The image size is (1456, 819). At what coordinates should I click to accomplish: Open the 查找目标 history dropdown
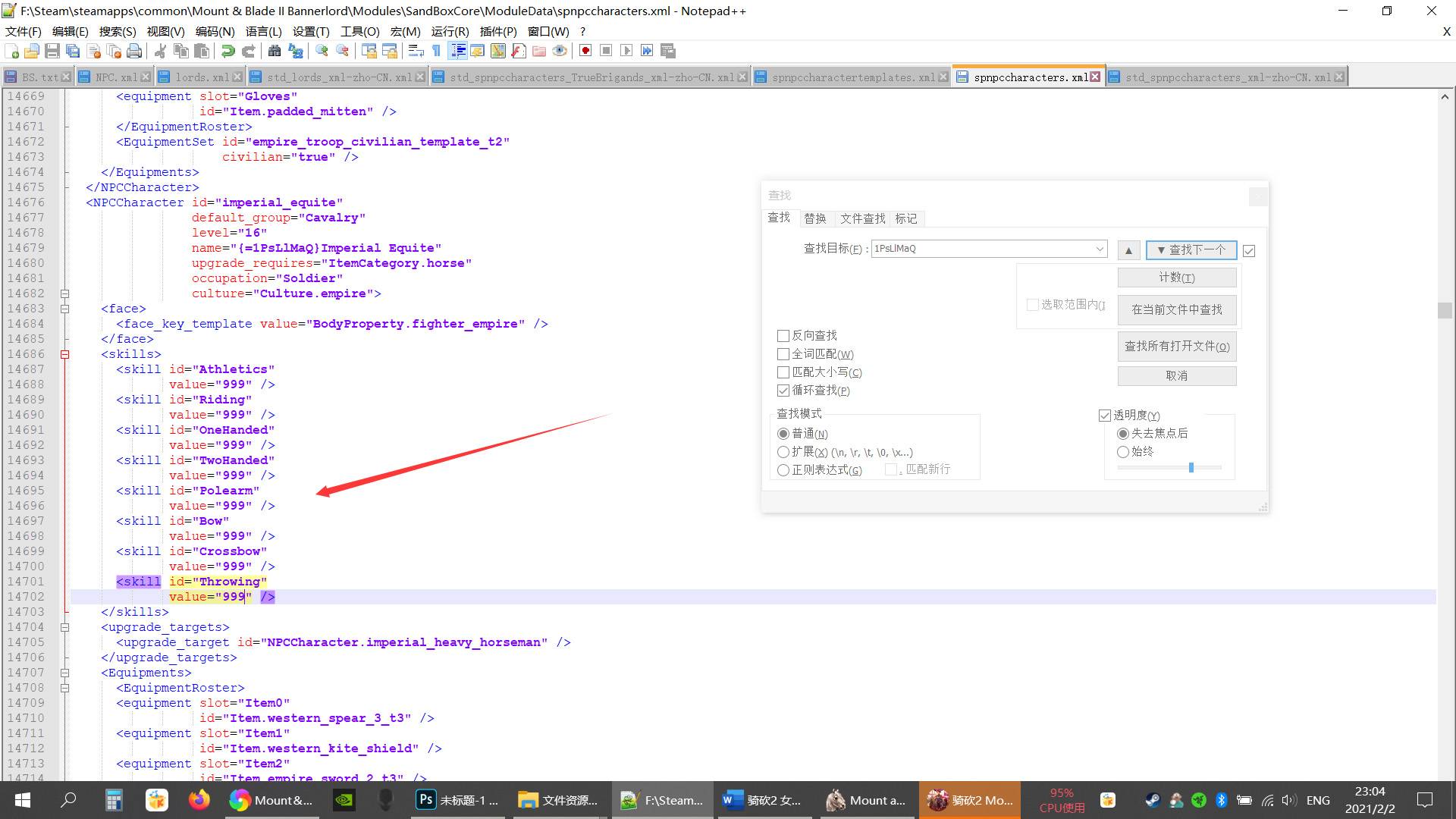click(1099, 249)
